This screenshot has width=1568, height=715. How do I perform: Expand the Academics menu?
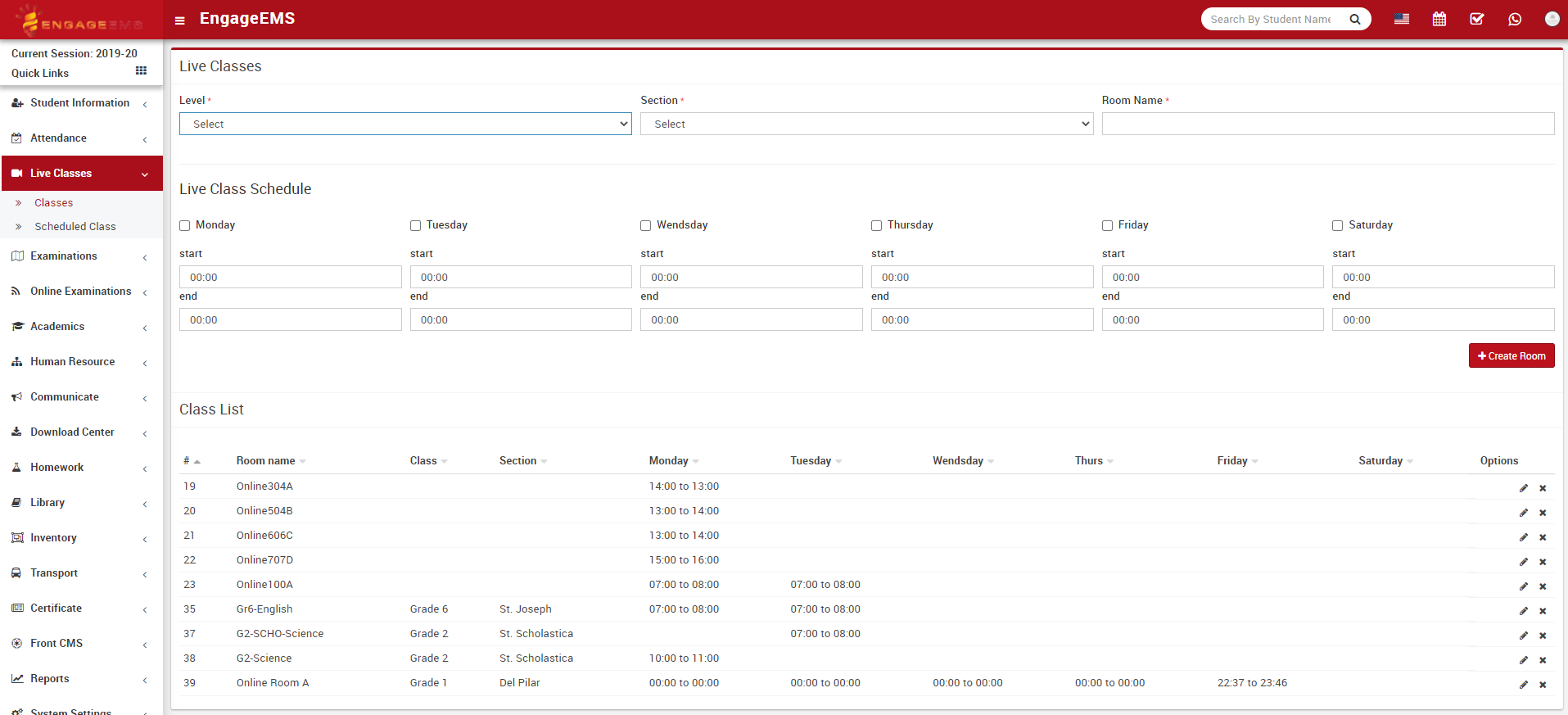point(82,327)
